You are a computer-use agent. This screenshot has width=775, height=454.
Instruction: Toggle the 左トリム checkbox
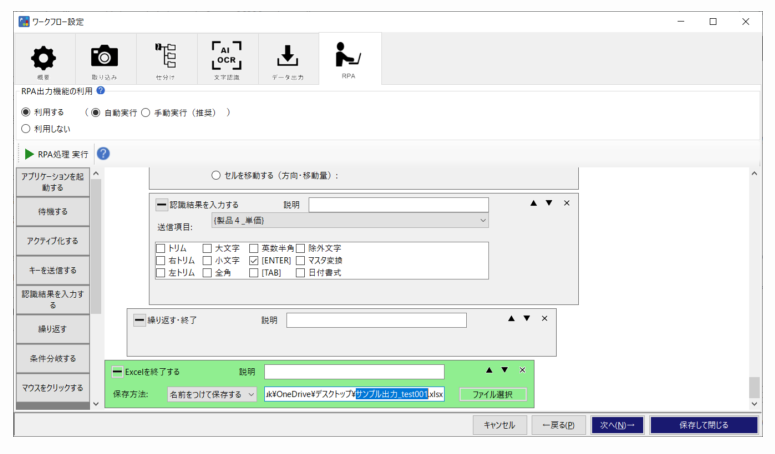160,273
